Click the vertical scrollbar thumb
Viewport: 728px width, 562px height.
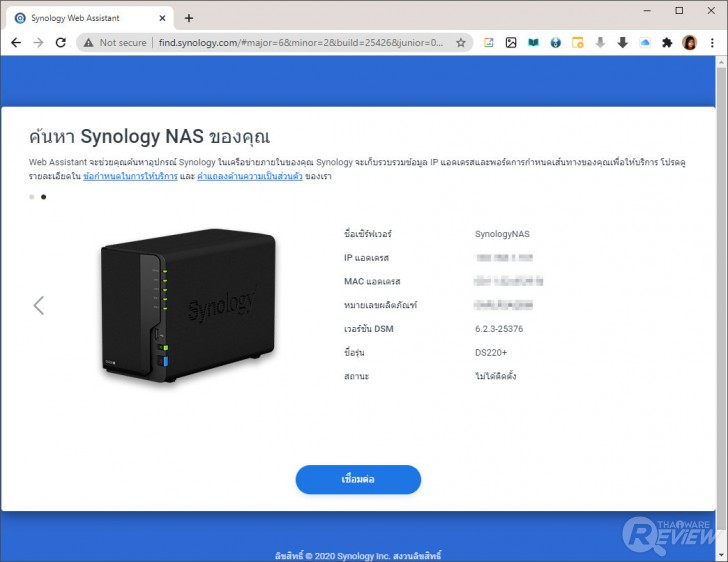tap(721, 297)
